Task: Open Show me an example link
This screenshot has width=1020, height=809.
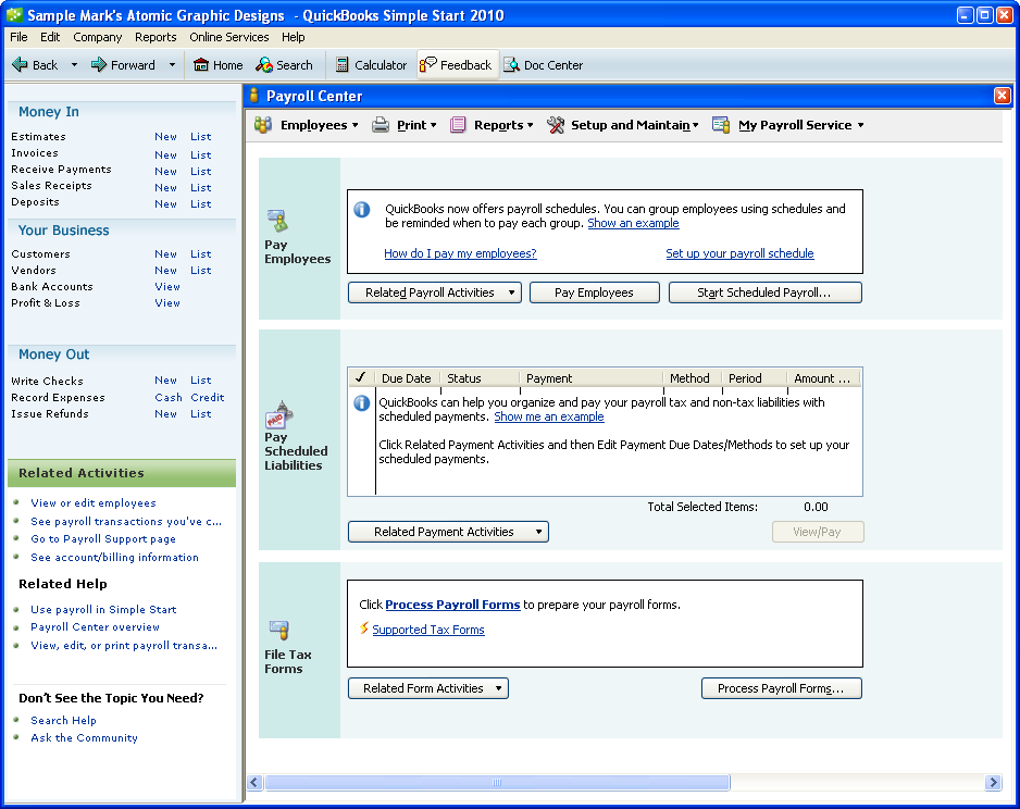Action: 549,417
